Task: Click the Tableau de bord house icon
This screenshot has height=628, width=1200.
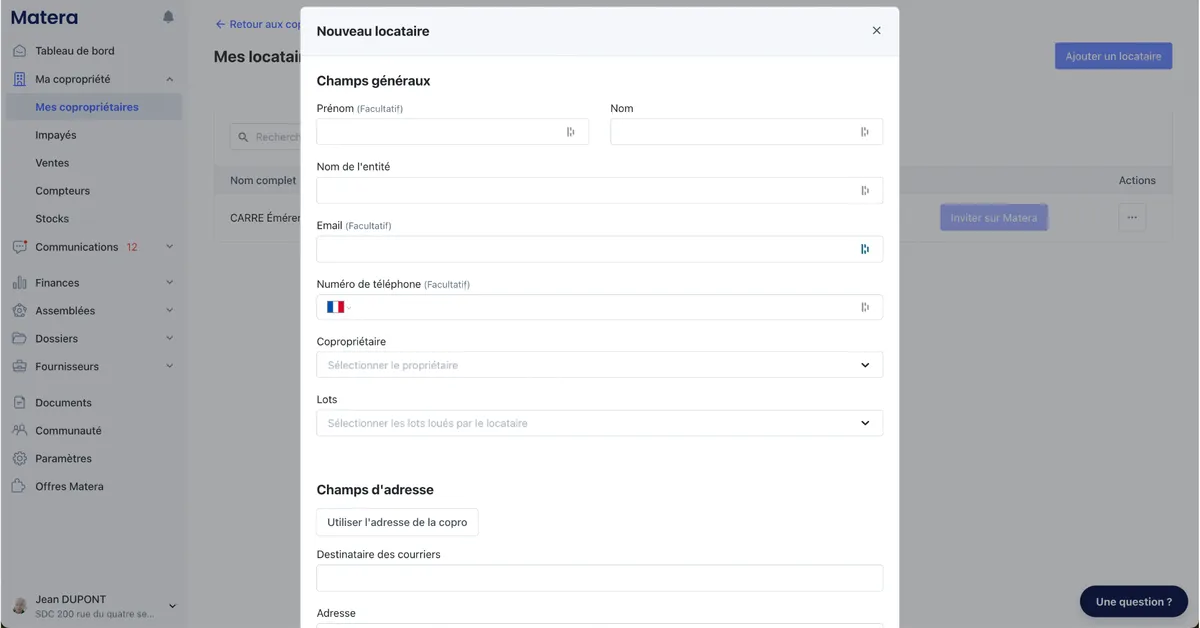Action: [x=19, y=51]
